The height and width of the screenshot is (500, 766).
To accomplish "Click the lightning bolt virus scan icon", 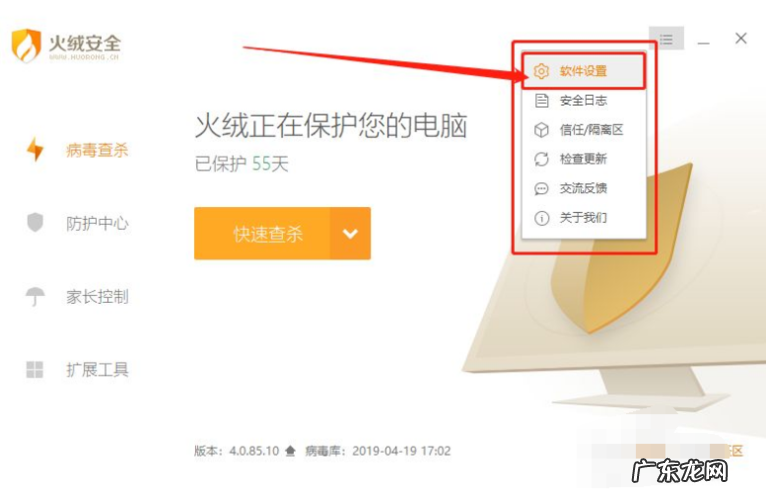I will (x=35, y=150).
